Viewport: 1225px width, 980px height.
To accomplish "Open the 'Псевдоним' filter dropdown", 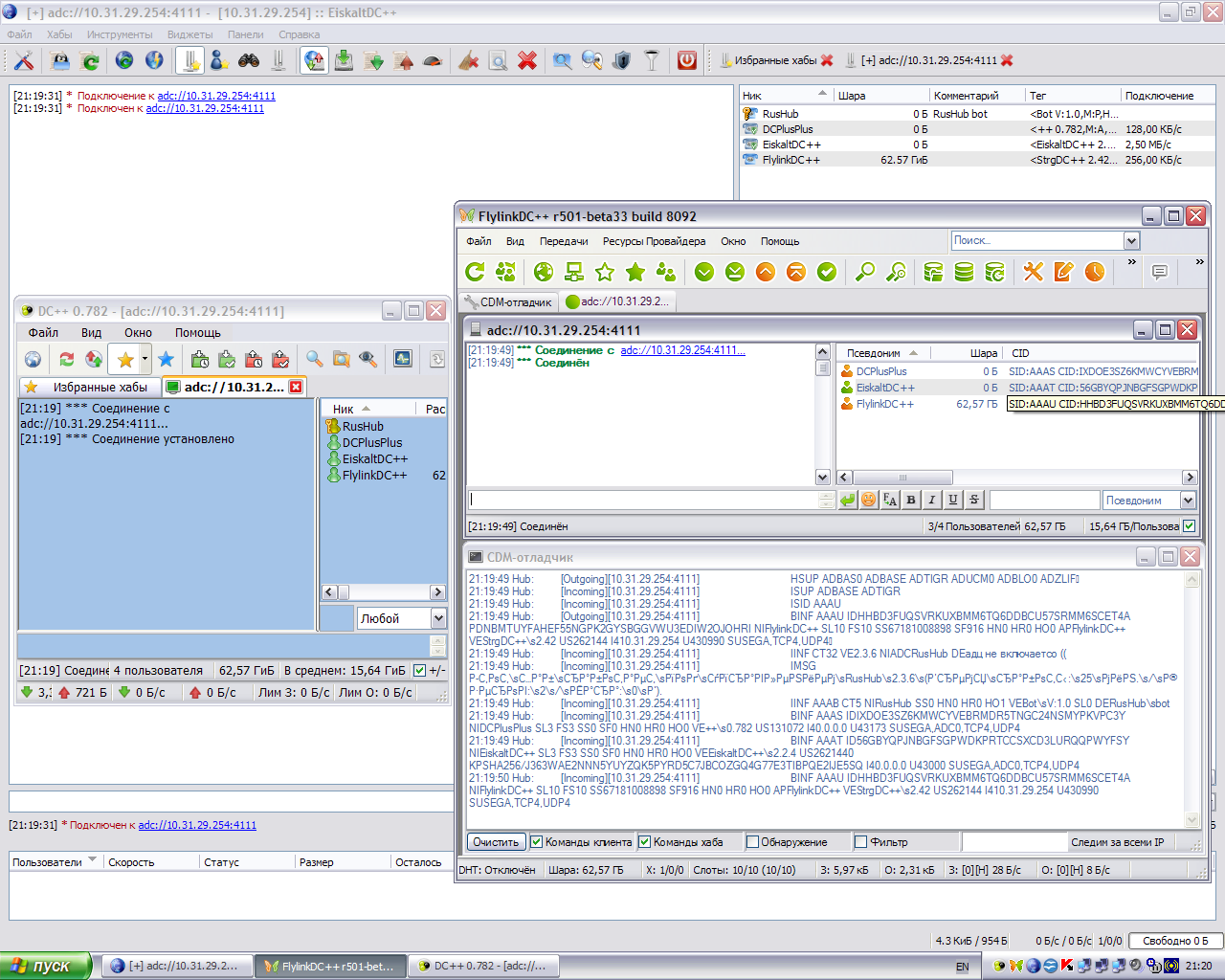I will click(x=1189, y=501).
